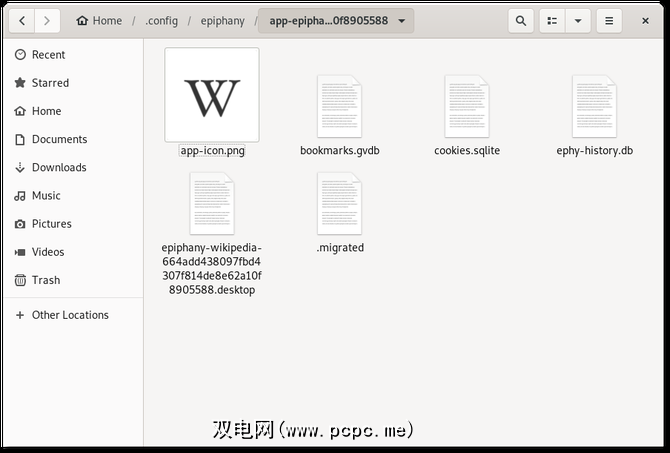Go forward with the right arrow button
The height and width of the screenshot is (453, 670).
tap(47, 21)
